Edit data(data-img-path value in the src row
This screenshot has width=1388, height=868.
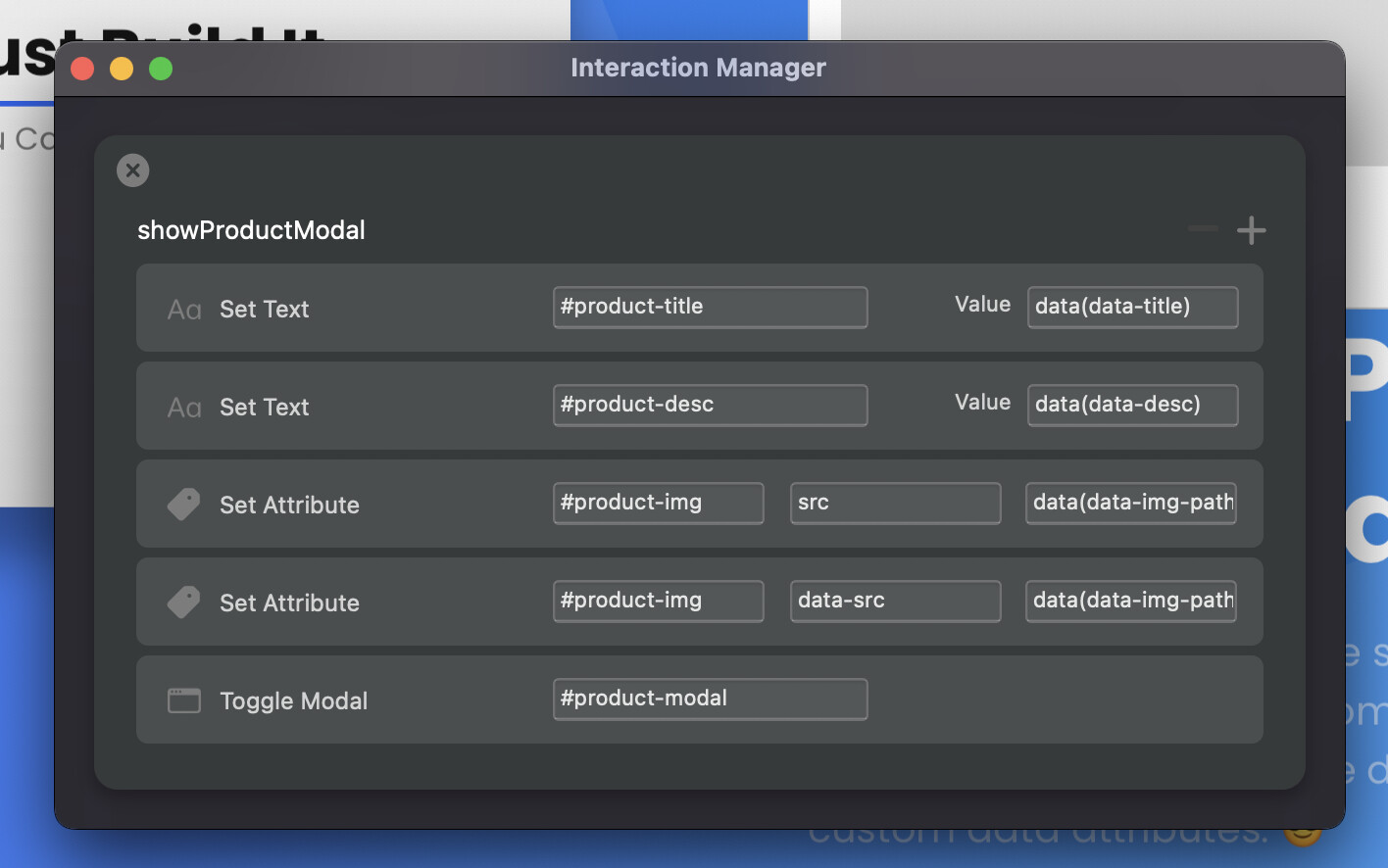1131,503
